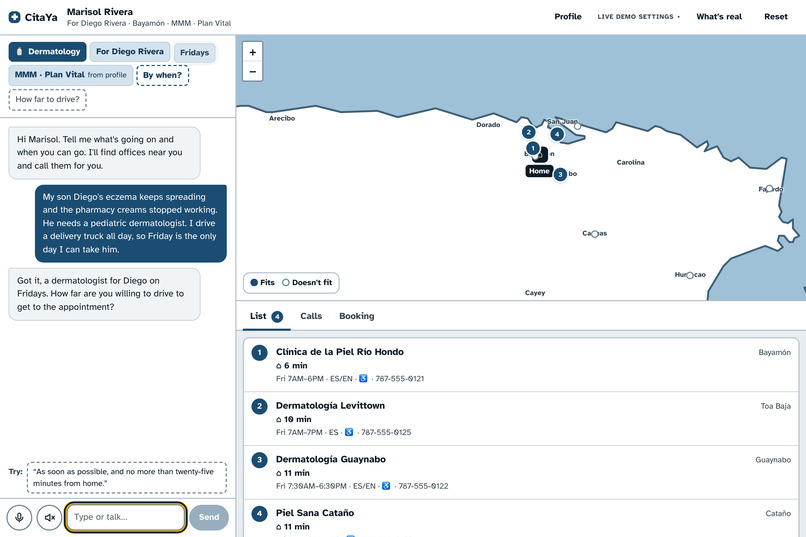Toggle the speaker mute icon
Viewport: 806px width, 537px height.
tap(49, 517)
